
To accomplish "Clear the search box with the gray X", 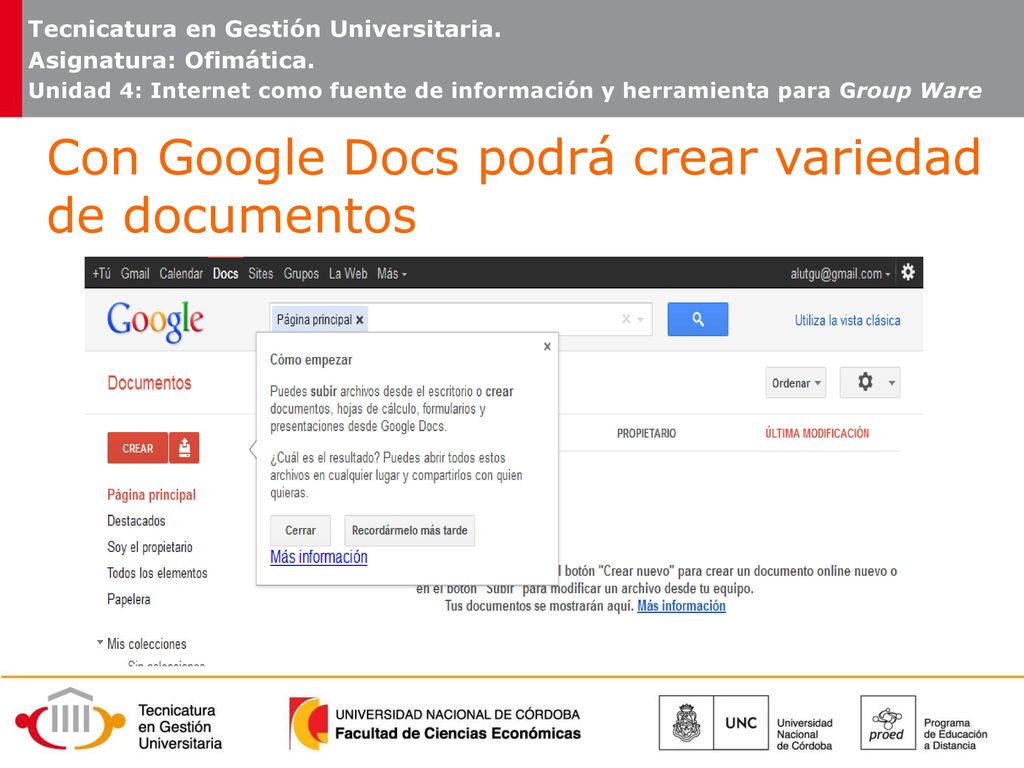I will point(626,319).
